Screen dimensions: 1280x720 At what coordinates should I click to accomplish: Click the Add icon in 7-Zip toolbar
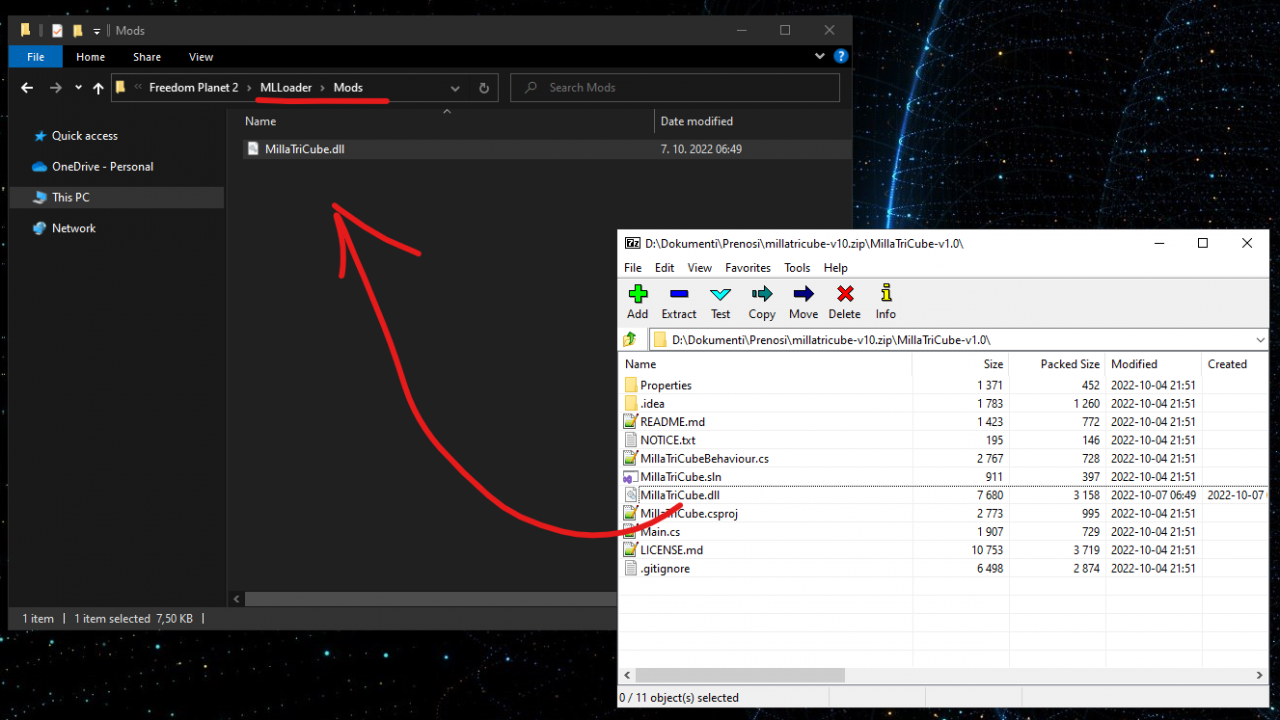[x=637, y=301]
